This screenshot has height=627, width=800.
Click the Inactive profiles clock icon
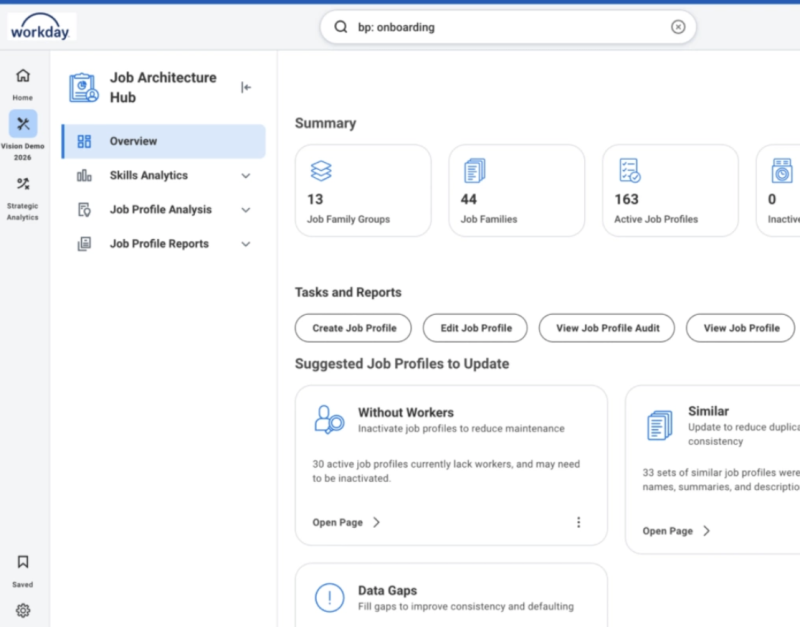[782, 170]
